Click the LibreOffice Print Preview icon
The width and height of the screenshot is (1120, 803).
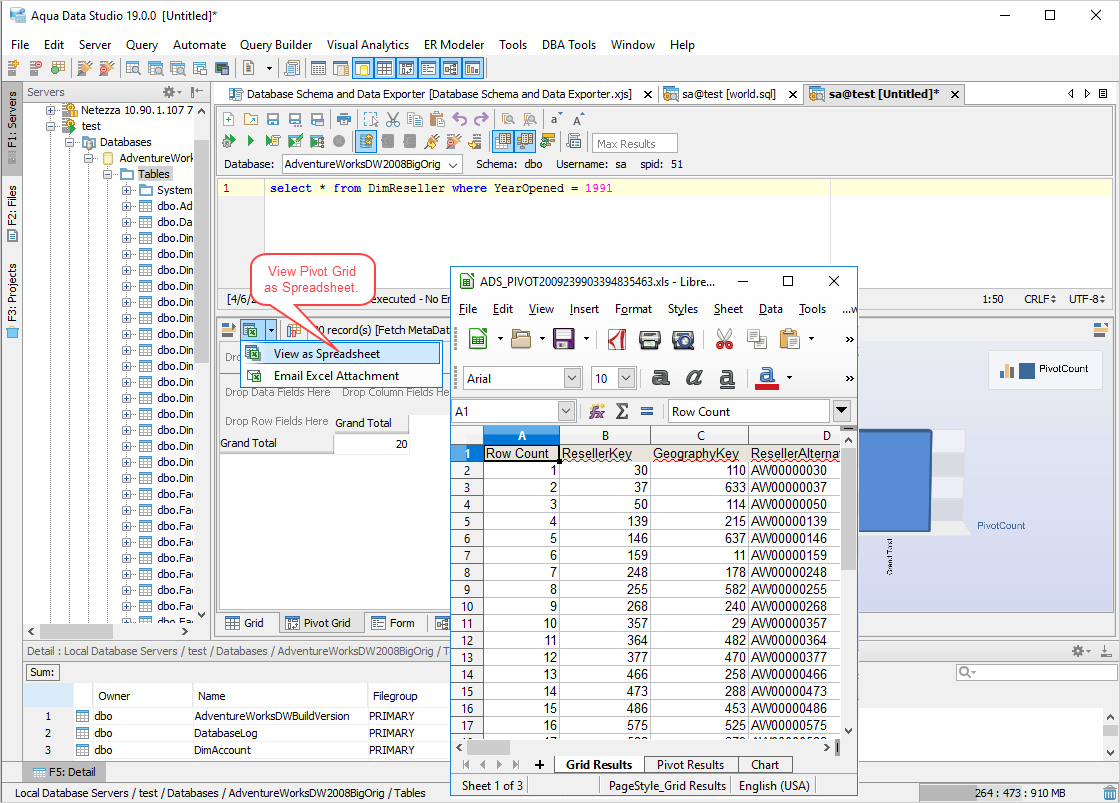coord(683,339)
